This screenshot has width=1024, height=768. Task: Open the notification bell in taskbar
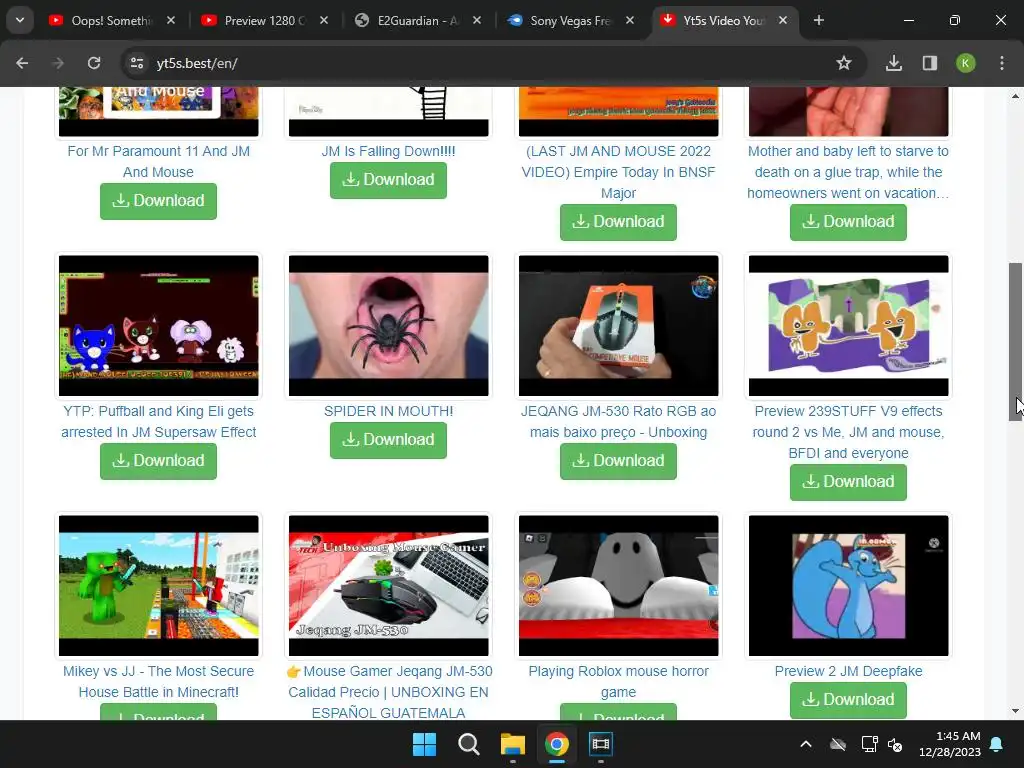click(997, 744)
